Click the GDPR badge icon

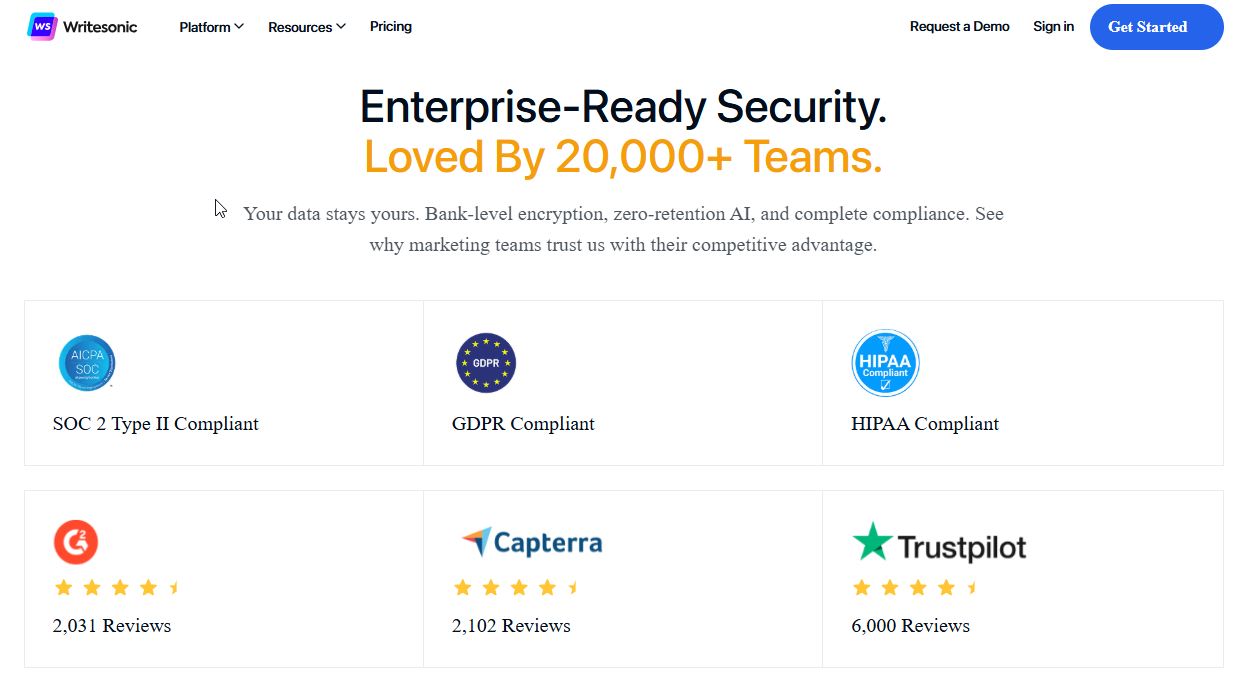pos(486,363)
